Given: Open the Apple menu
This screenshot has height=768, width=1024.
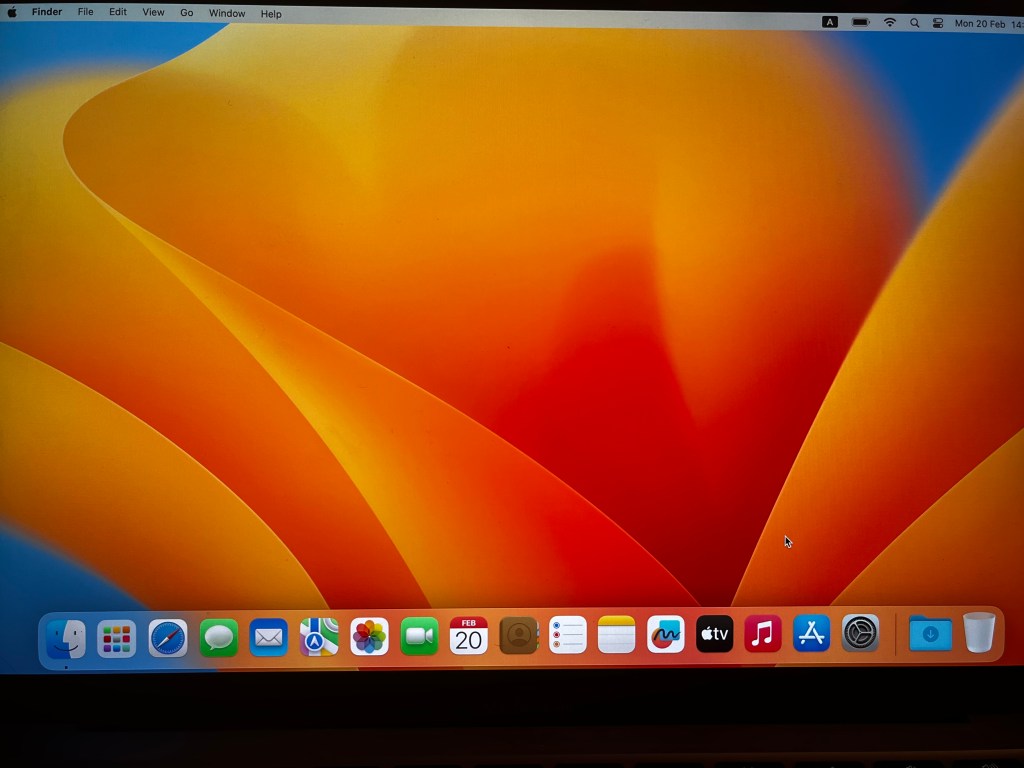Looking at the screenshot, I should coord(12,13).
